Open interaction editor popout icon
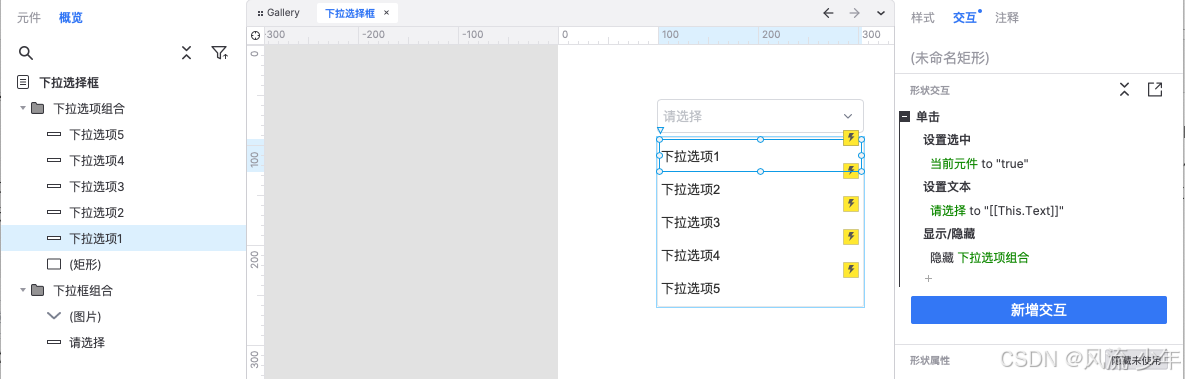Screen dimensions: 1185x379 (1155, 89)
